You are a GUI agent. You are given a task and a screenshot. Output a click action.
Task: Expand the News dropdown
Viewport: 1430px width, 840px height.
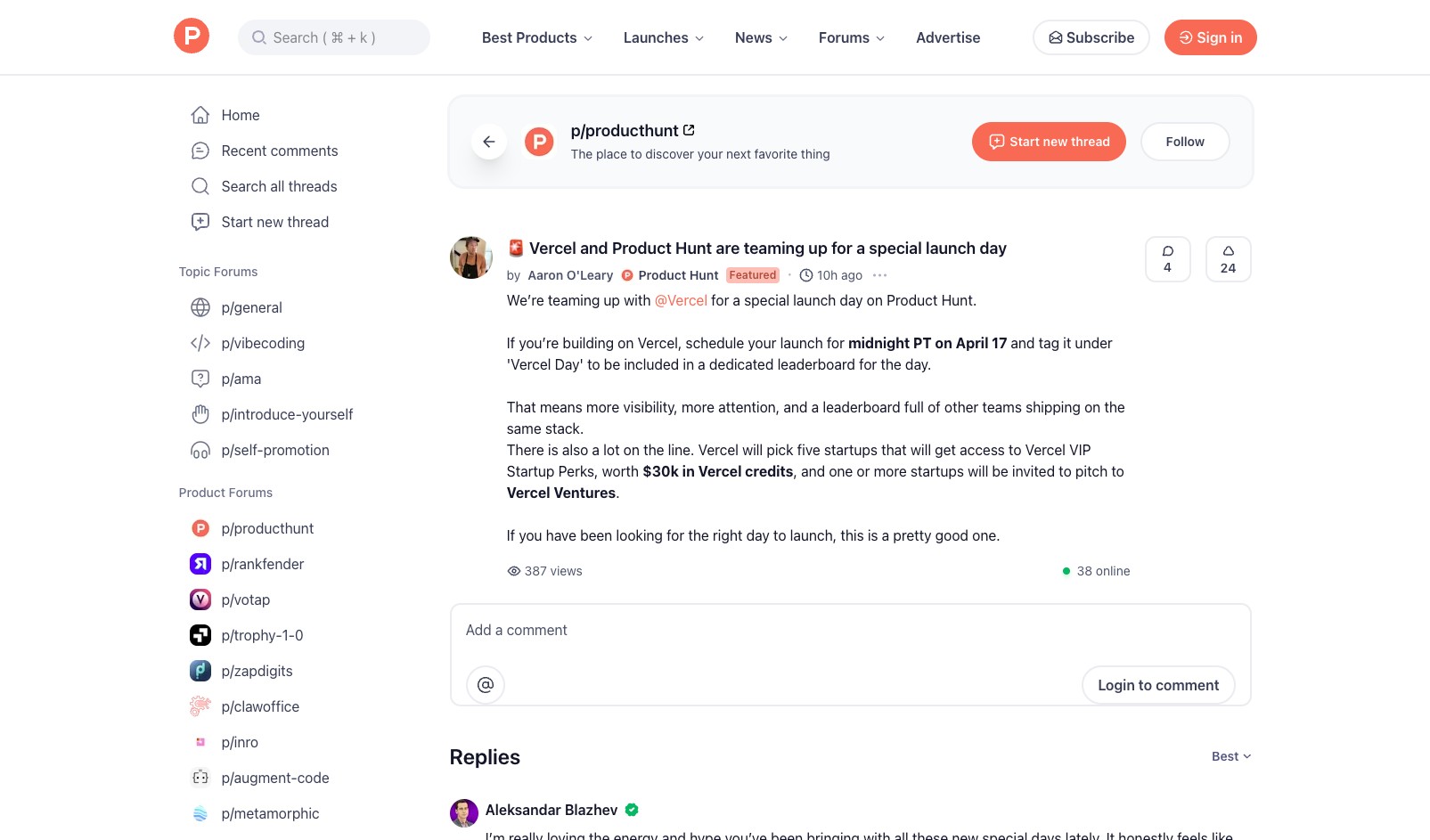(x=762, y=37)
